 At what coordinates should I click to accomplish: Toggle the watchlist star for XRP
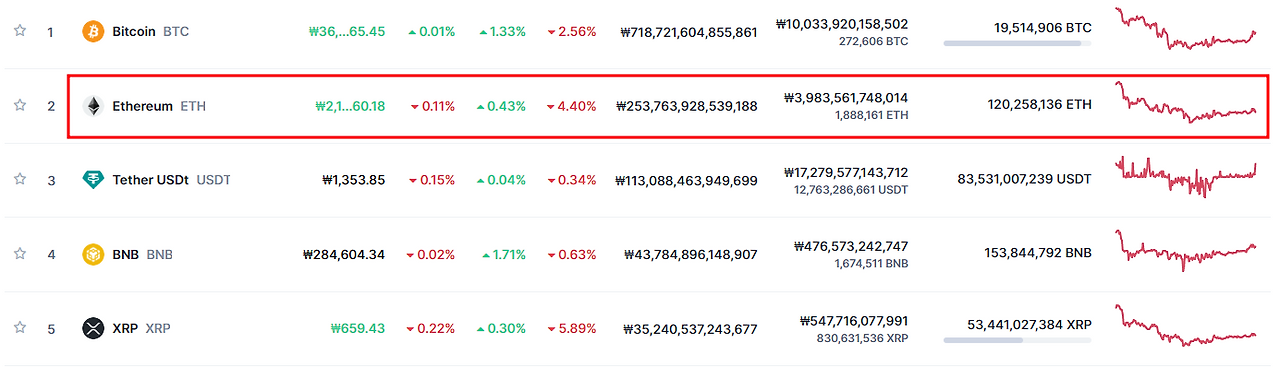click(19, 328)
